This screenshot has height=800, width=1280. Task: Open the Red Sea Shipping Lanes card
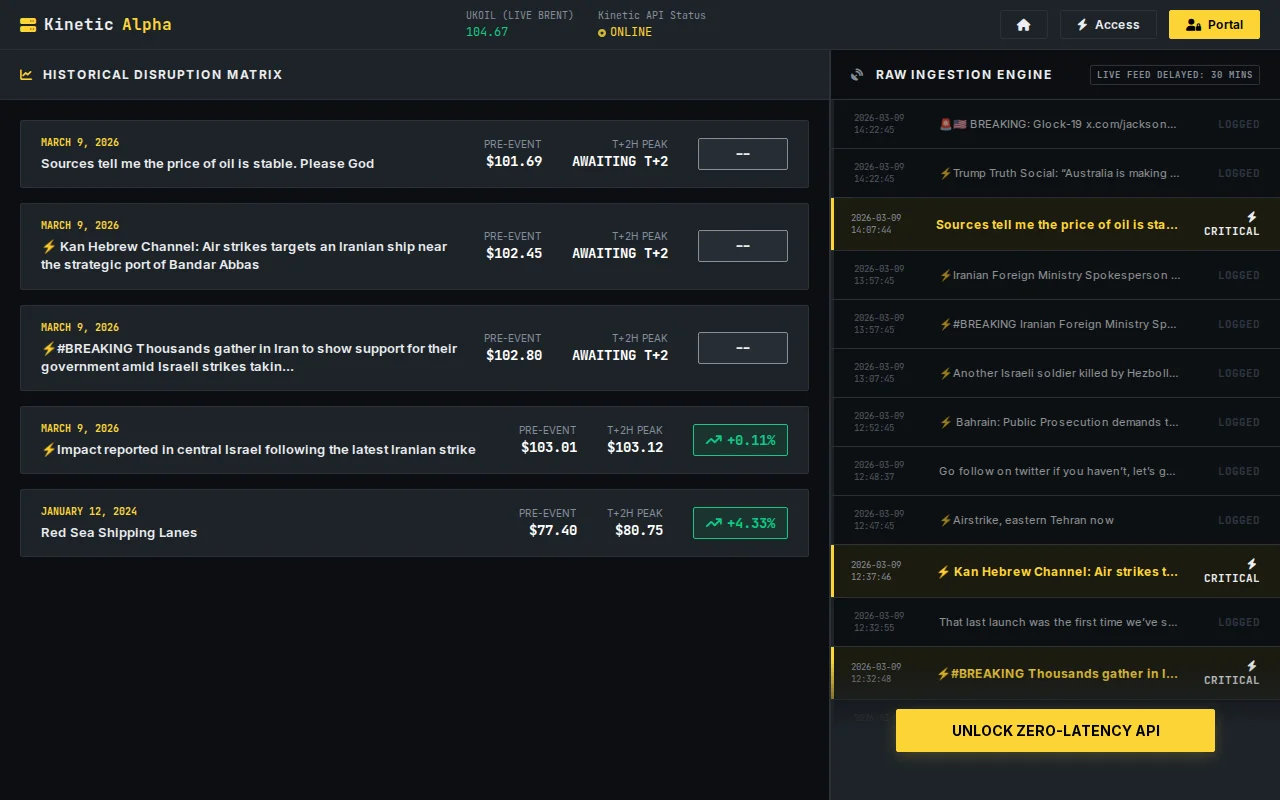tap(414, 523)
